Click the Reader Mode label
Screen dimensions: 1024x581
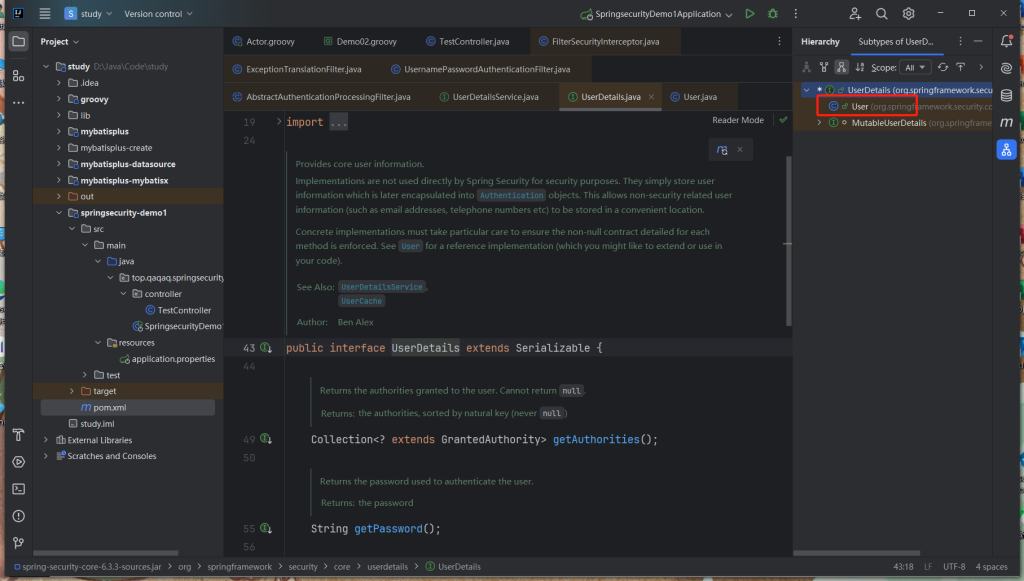[737, 120]
